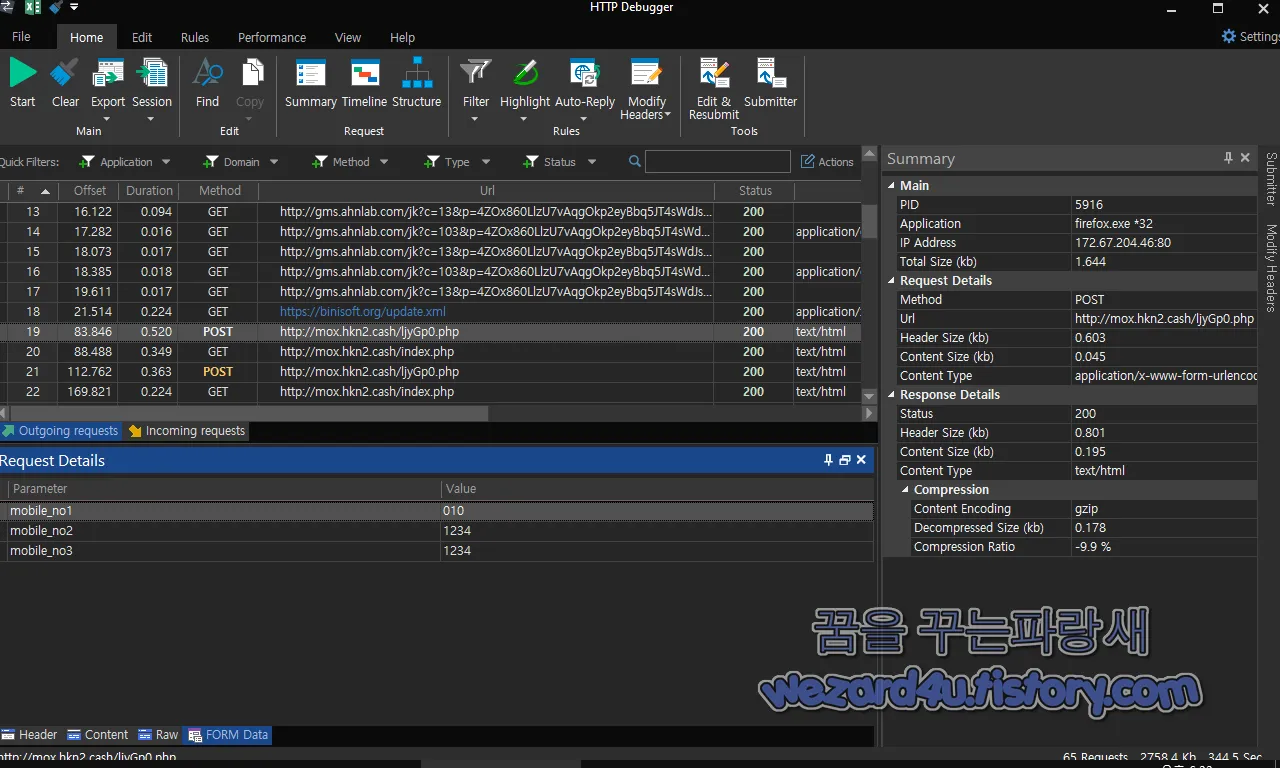Open the binisoft.org update.xml link
This screenshot has height=768, width=1280.
coord(363,312)
